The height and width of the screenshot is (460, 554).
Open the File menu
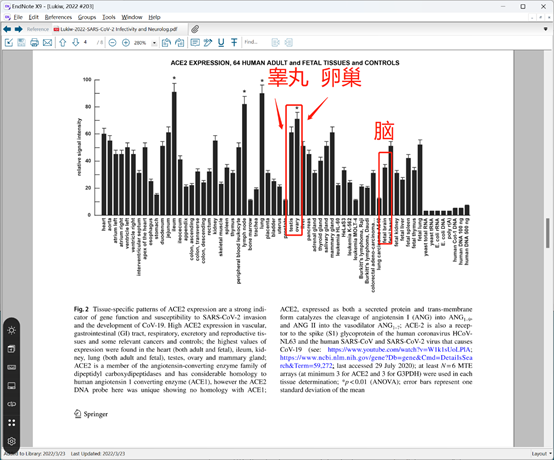18,17
